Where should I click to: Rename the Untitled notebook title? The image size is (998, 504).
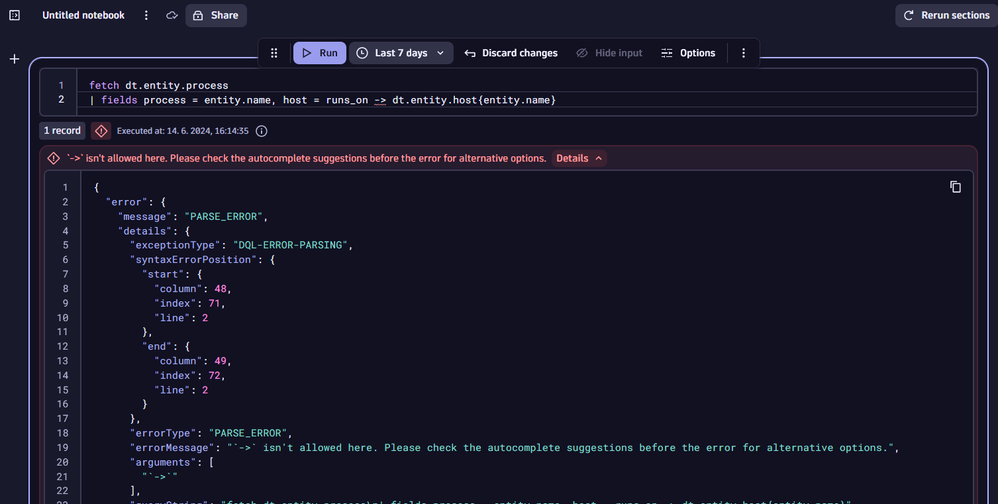coord(83,15)
